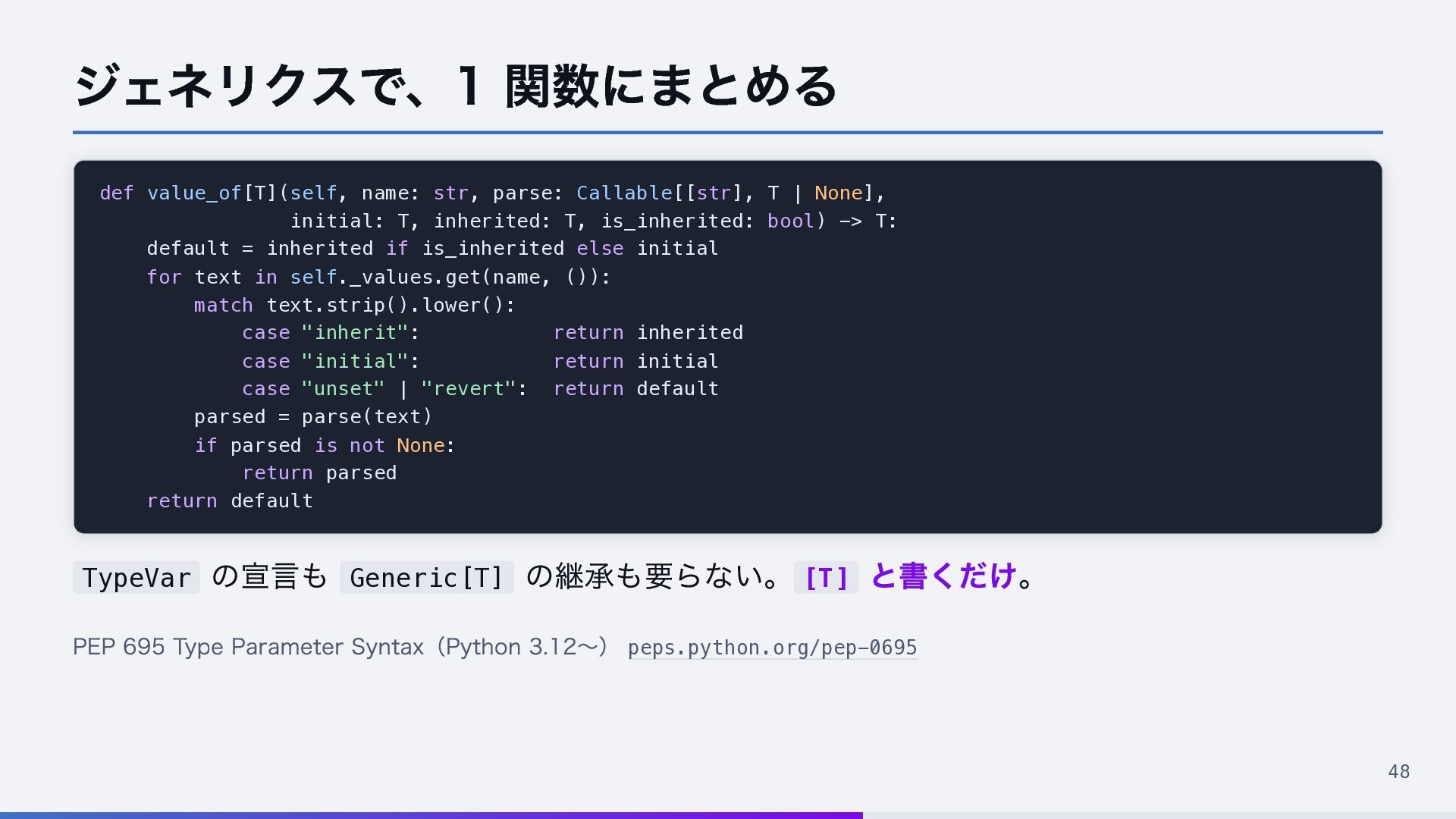Click the final code line return default
The height and width of the screenshot is (819, 1456).
click(x=230, y=501)
